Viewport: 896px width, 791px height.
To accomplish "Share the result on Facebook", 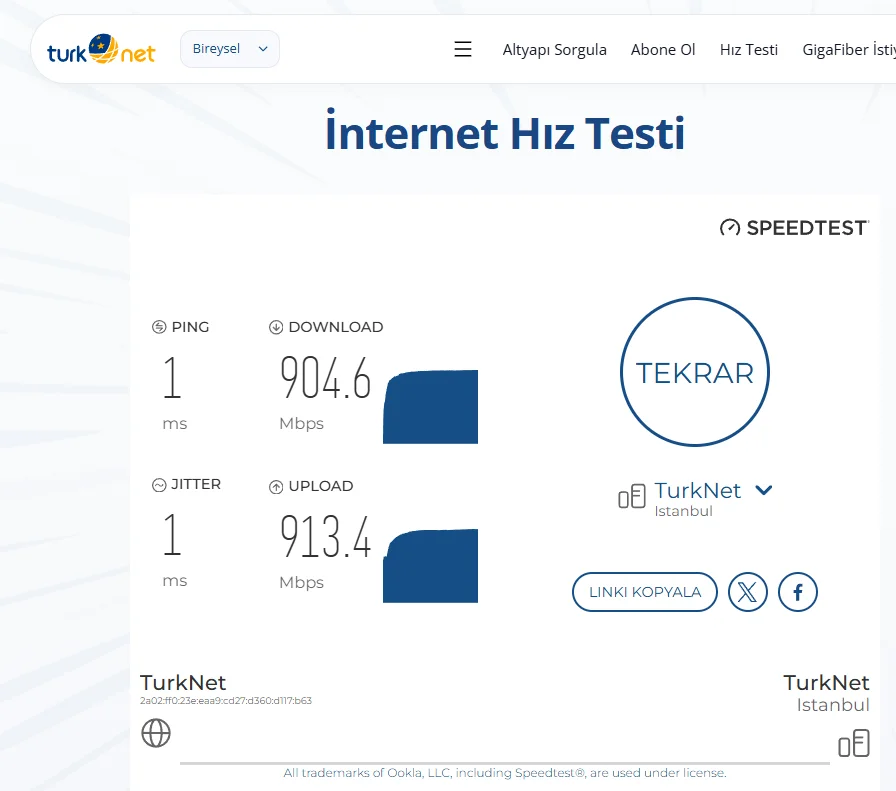I will point(798,592).
